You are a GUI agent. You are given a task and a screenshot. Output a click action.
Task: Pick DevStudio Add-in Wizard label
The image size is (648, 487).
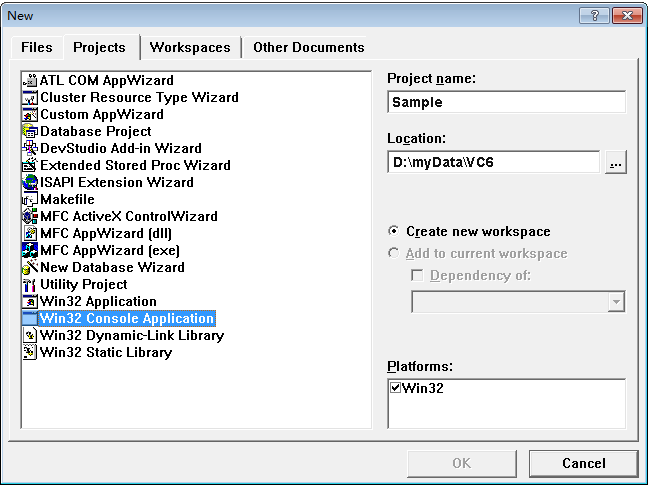121,148
